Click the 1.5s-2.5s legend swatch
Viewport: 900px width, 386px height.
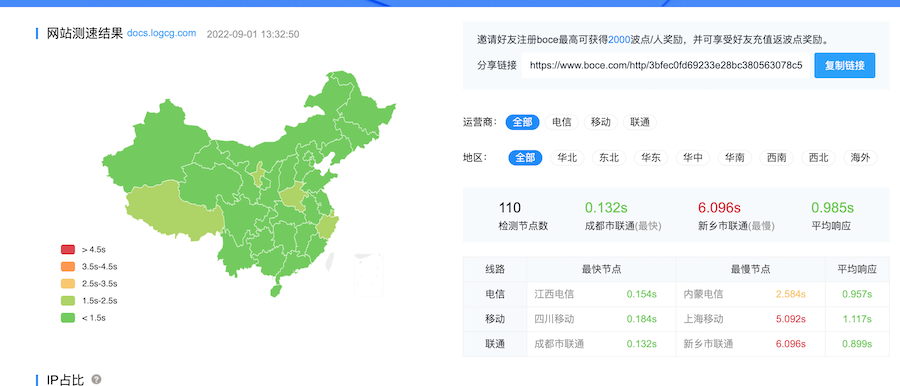click(x=68, y=300)
